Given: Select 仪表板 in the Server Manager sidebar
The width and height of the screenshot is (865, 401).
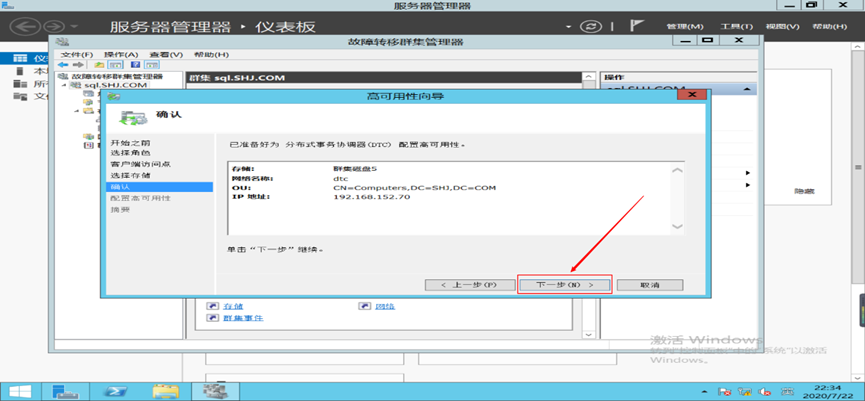Looking at the screenshot, I should (26, 58).
